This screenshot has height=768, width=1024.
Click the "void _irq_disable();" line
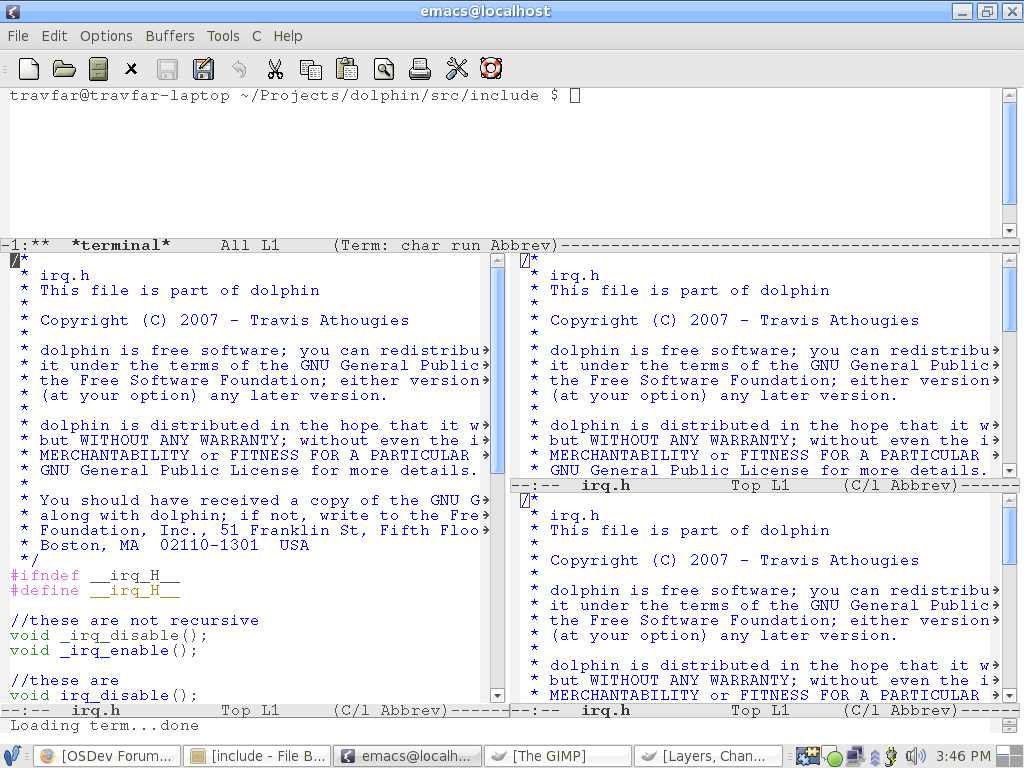[108, 635]
